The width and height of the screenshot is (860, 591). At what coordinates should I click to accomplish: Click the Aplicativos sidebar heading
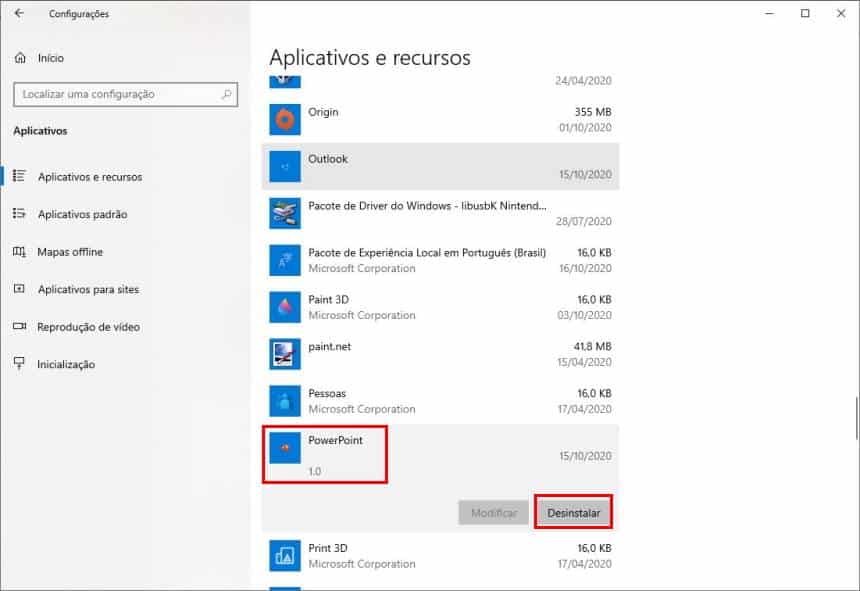(41, 131)
